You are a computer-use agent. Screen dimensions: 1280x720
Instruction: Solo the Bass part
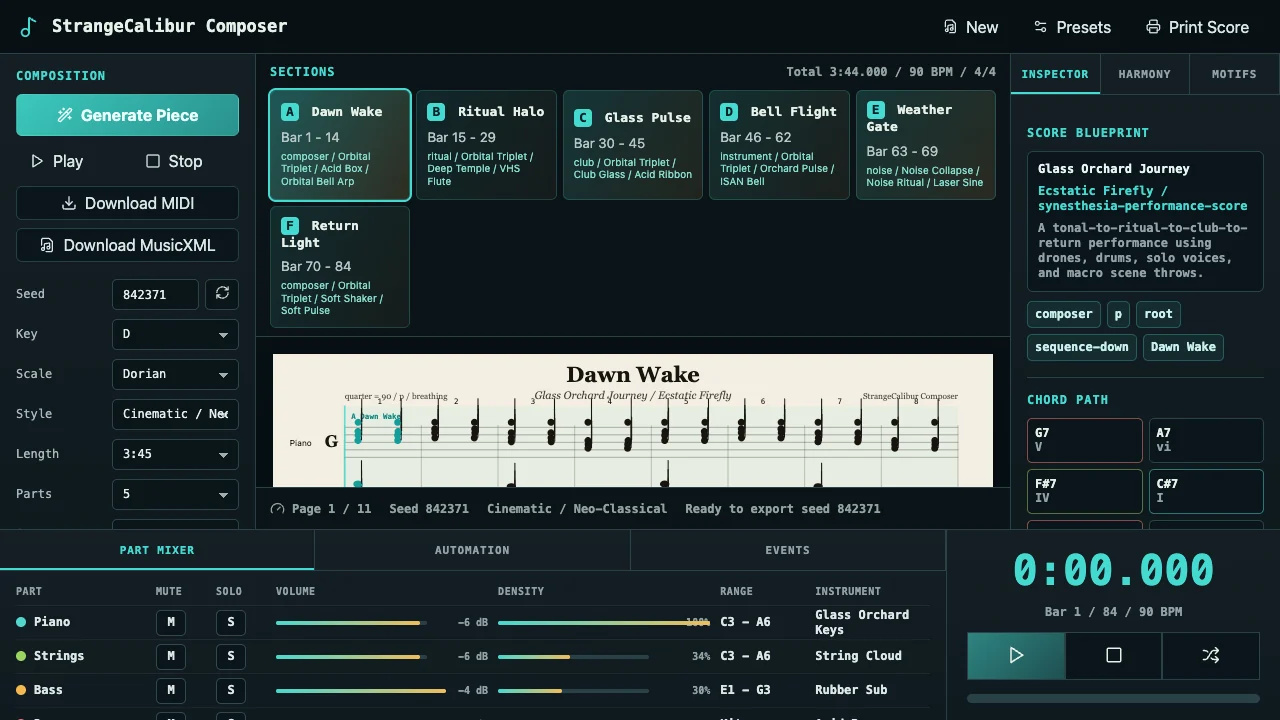click(x=230, y=690)
